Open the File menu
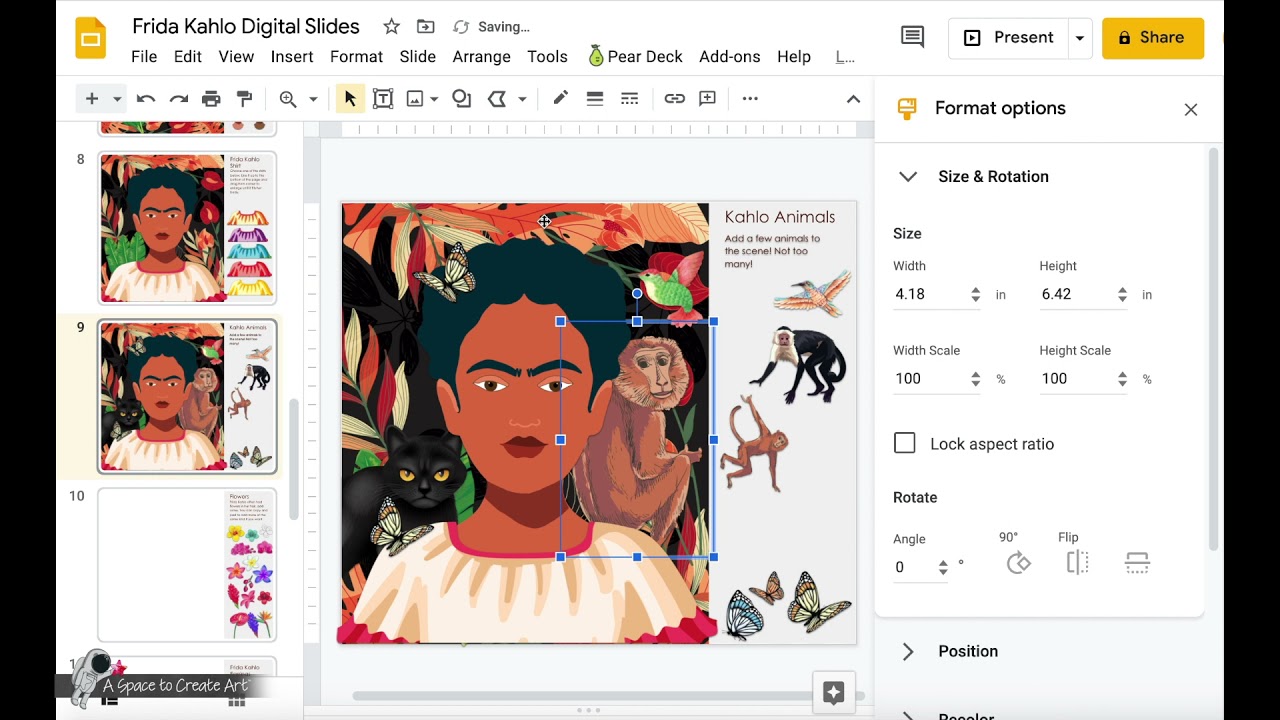1280x720 pixels. tap(144, 57)
